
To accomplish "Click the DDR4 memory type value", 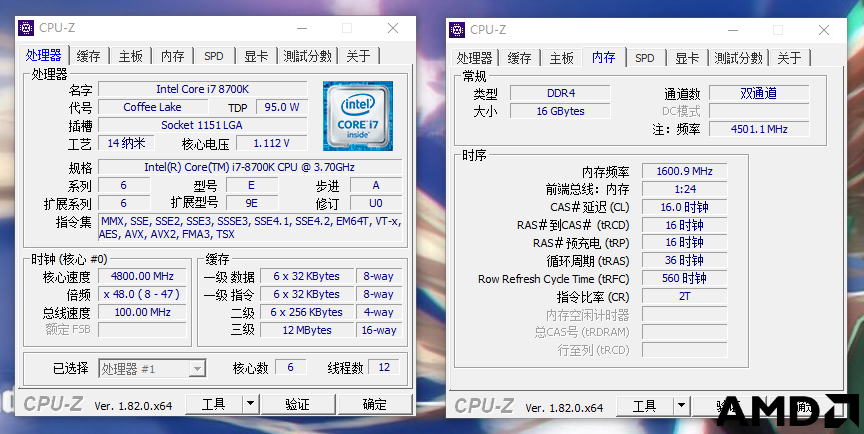I will pyautogui.click(x=560, y=93).
